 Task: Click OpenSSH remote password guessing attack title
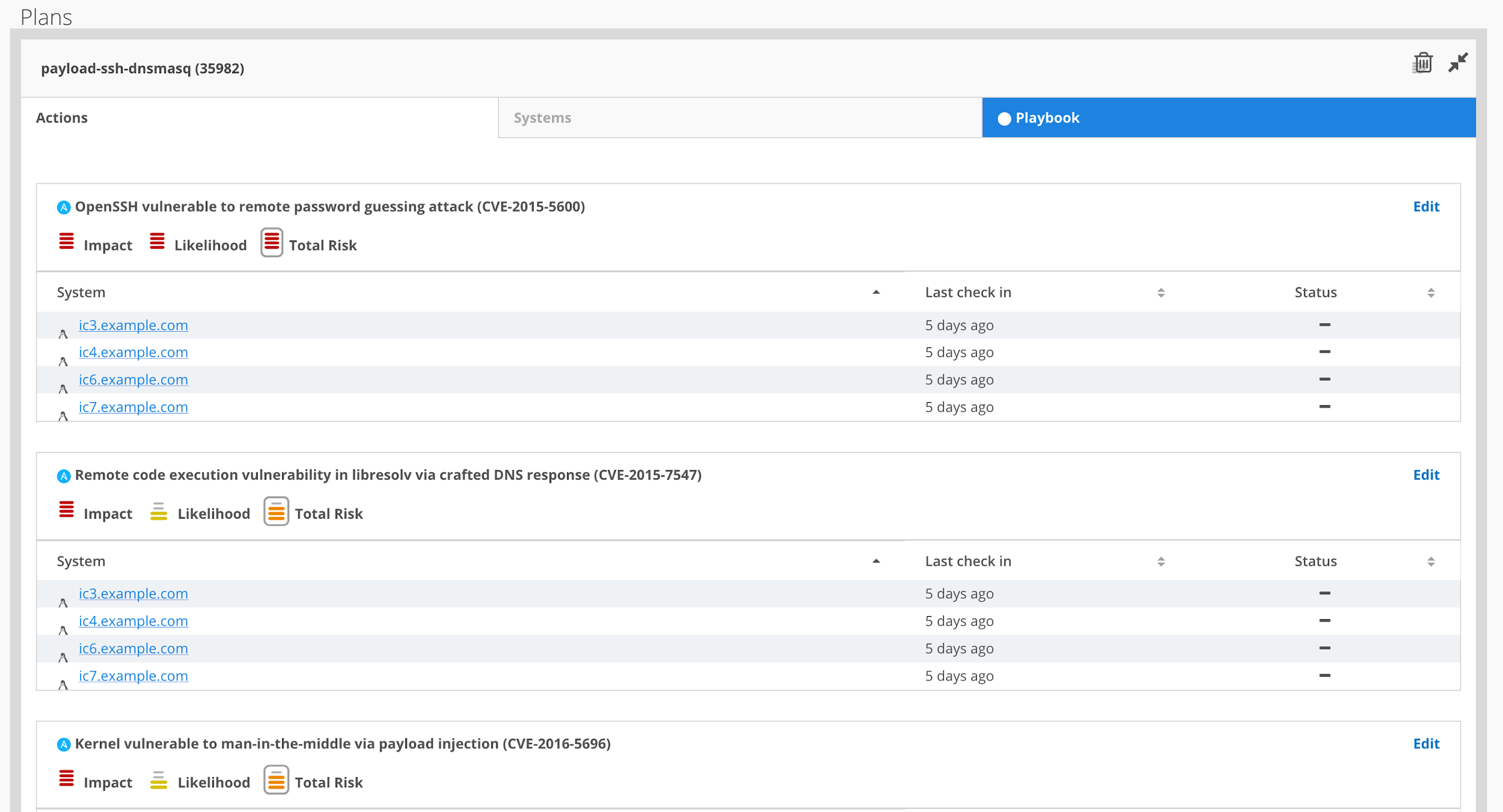tap(330, 207)
